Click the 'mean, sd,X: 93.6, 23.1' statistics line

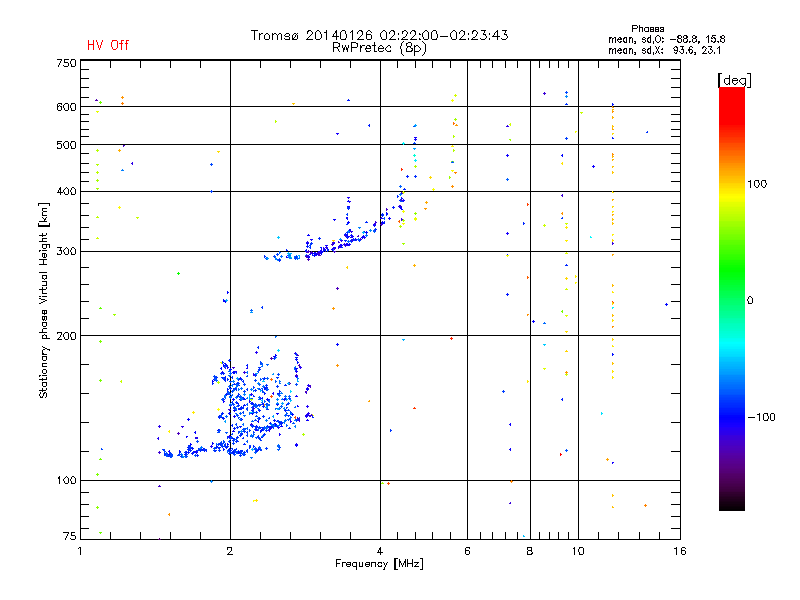(x=664, y=50)
